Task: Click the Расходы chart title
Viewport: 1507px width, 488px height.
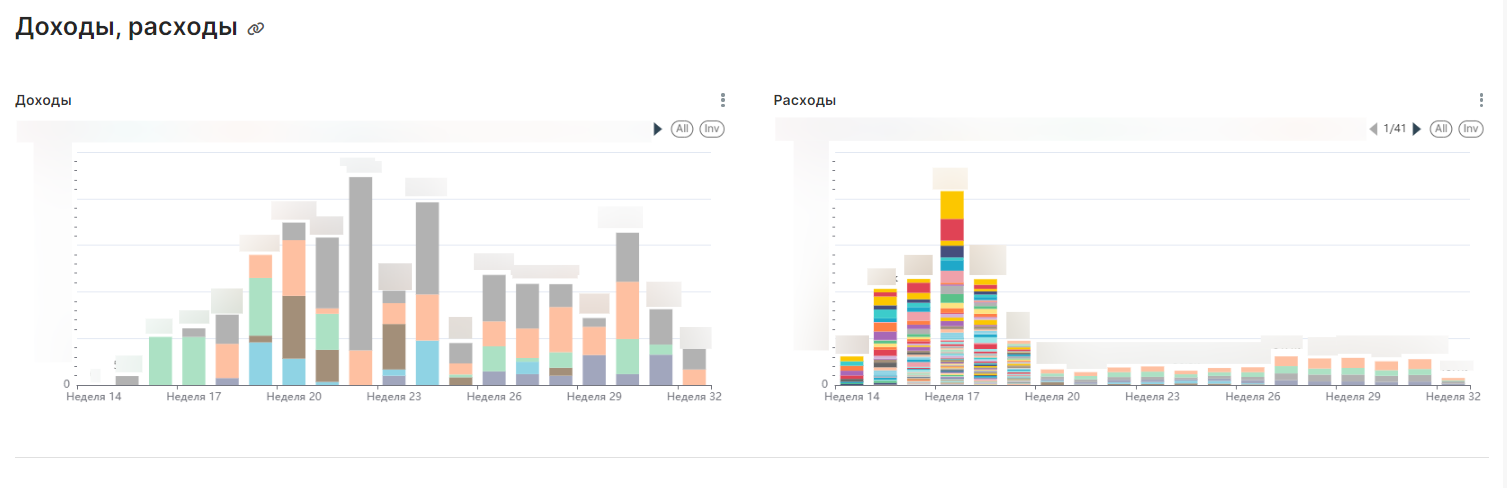Action: [805, 100]
